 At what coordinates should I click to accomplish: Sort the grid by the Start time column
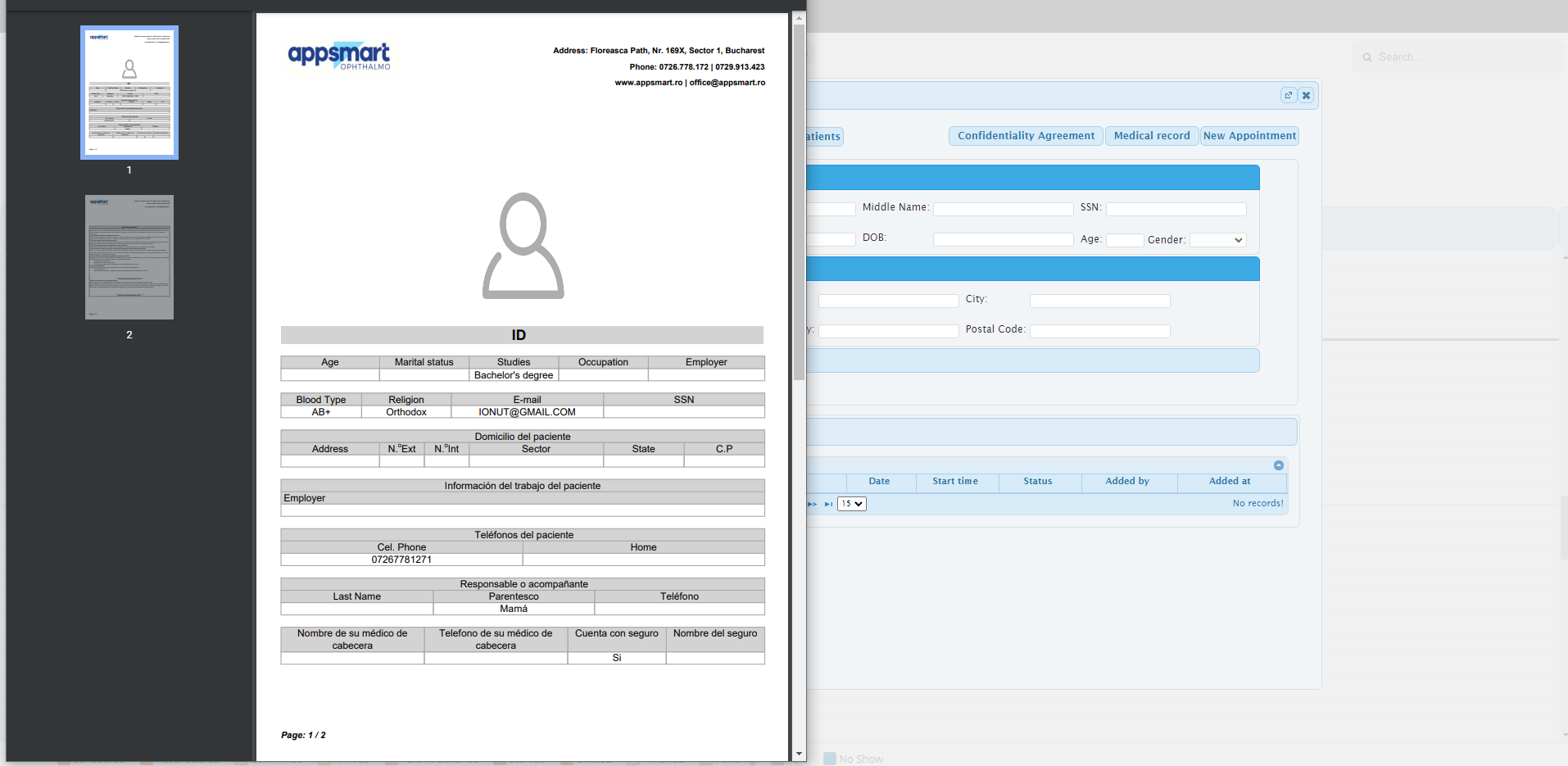click(956, 482)
